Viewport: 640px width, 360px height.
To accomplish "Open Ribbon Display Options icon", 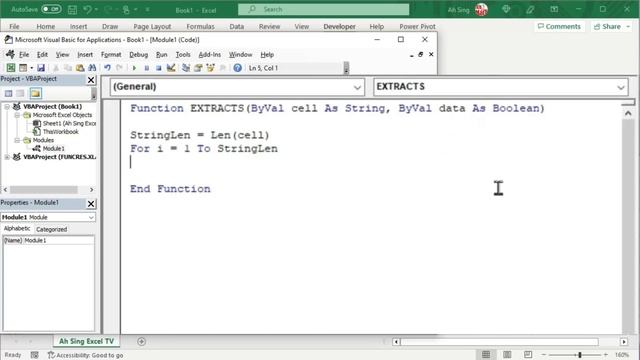I will pyautogui.click(x=554, y=9).
